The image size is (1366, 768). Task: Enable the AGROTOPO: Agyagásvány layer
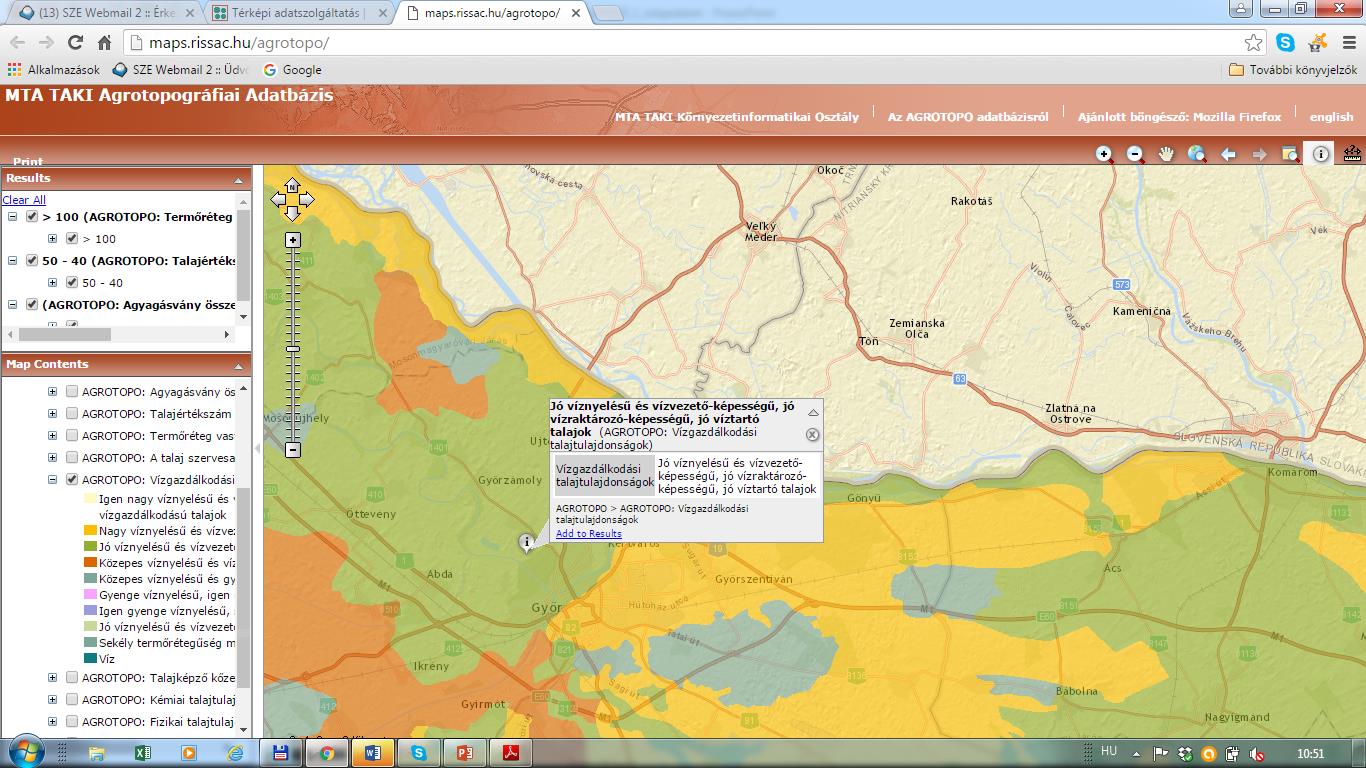[72, 392]
